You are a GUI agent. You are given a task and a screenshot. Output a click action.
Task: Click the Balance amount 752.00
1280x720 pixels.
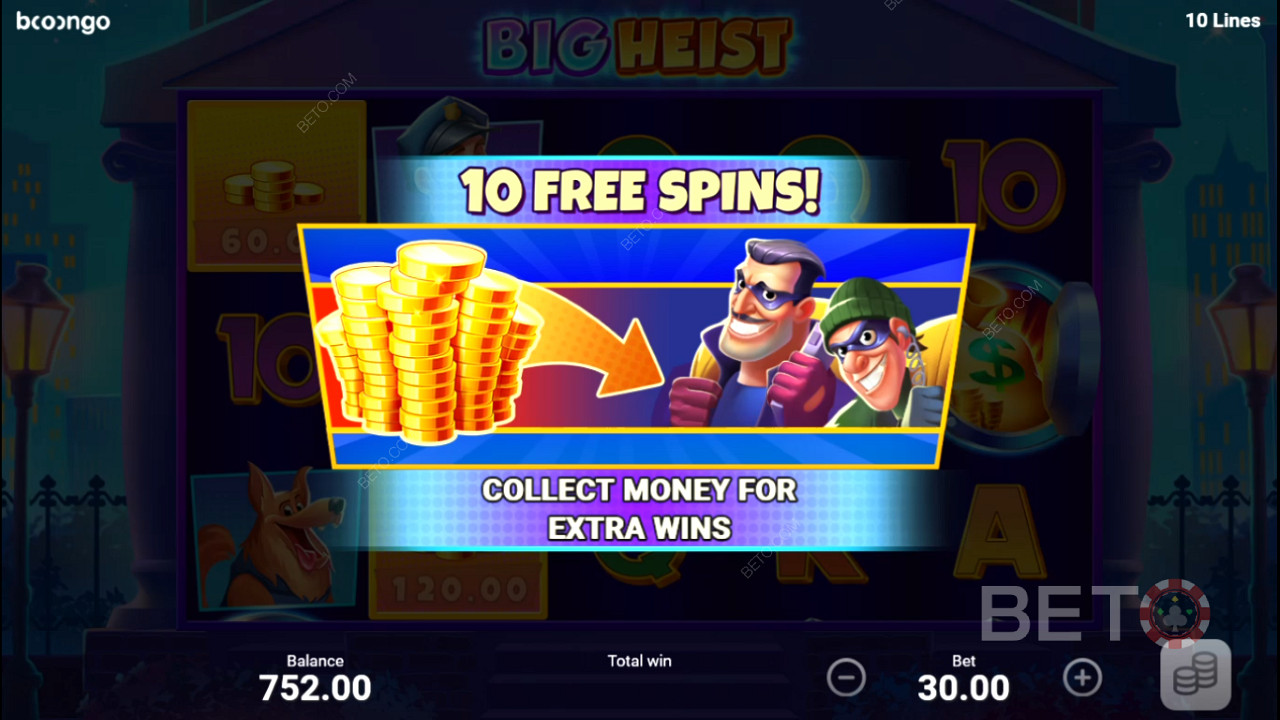tap(315, 688)
